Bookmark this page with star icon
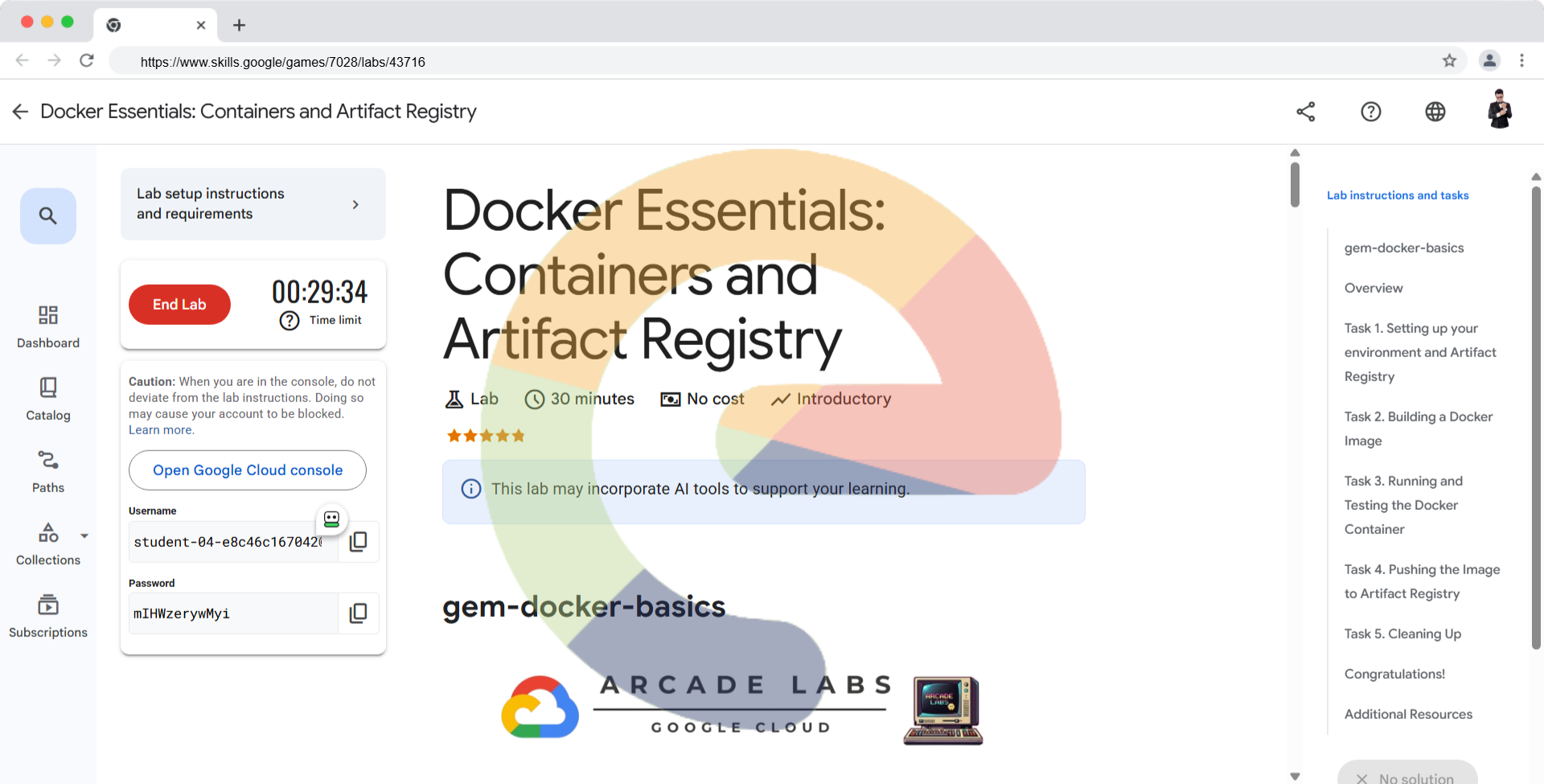1544x784 pixels. pos(1449,60)
